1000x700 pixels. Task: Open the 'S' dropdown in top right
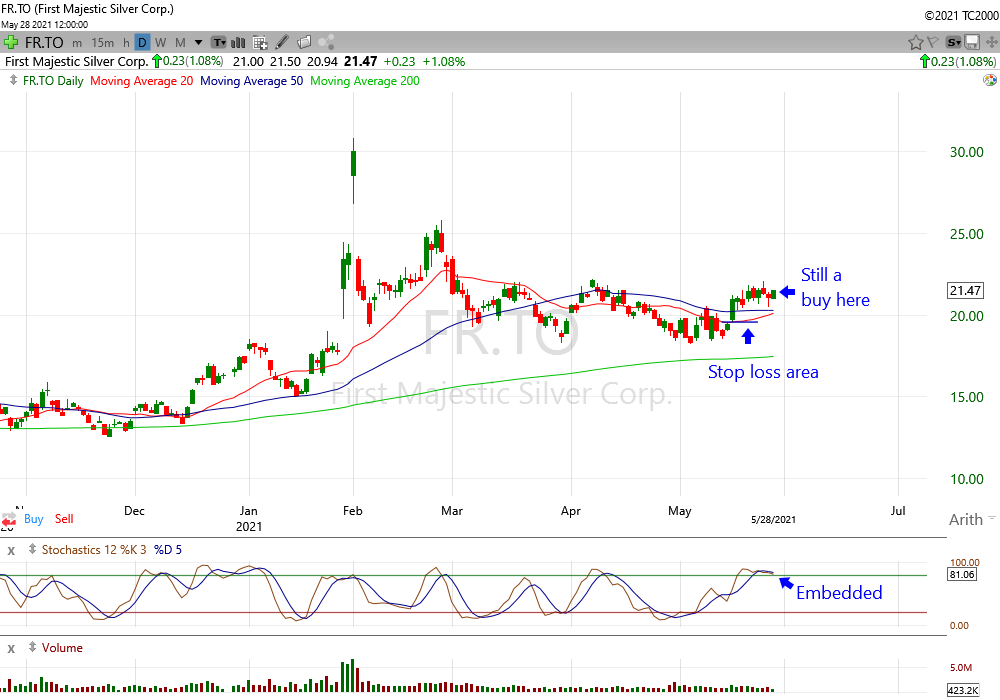point(953,43)
